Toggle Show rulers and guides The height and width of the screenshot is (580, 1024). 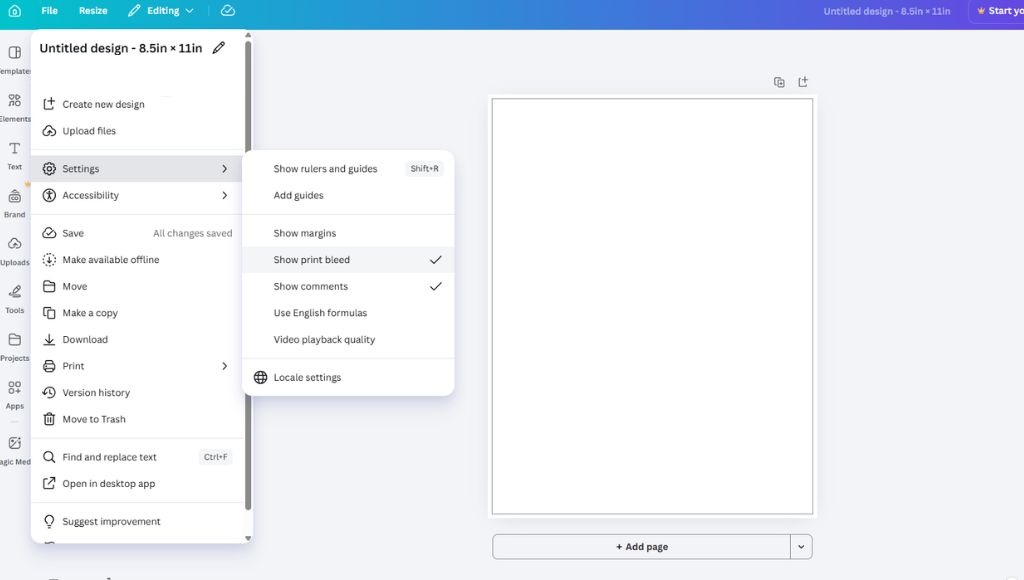pos(348,169)
